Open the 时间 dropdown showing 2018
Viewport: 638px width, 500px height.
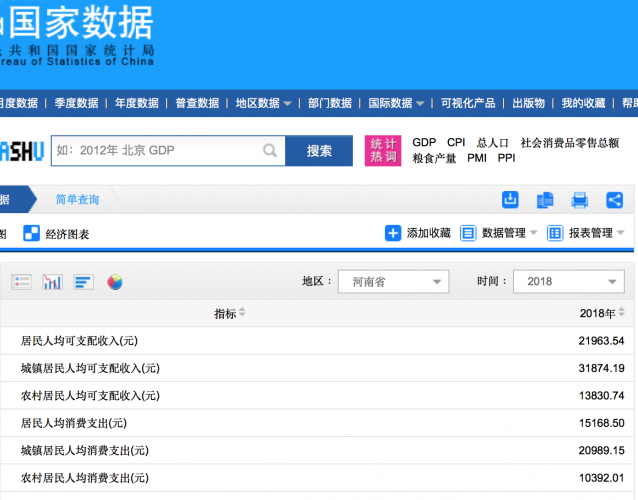pyautogui.click(x=569, y=282)
